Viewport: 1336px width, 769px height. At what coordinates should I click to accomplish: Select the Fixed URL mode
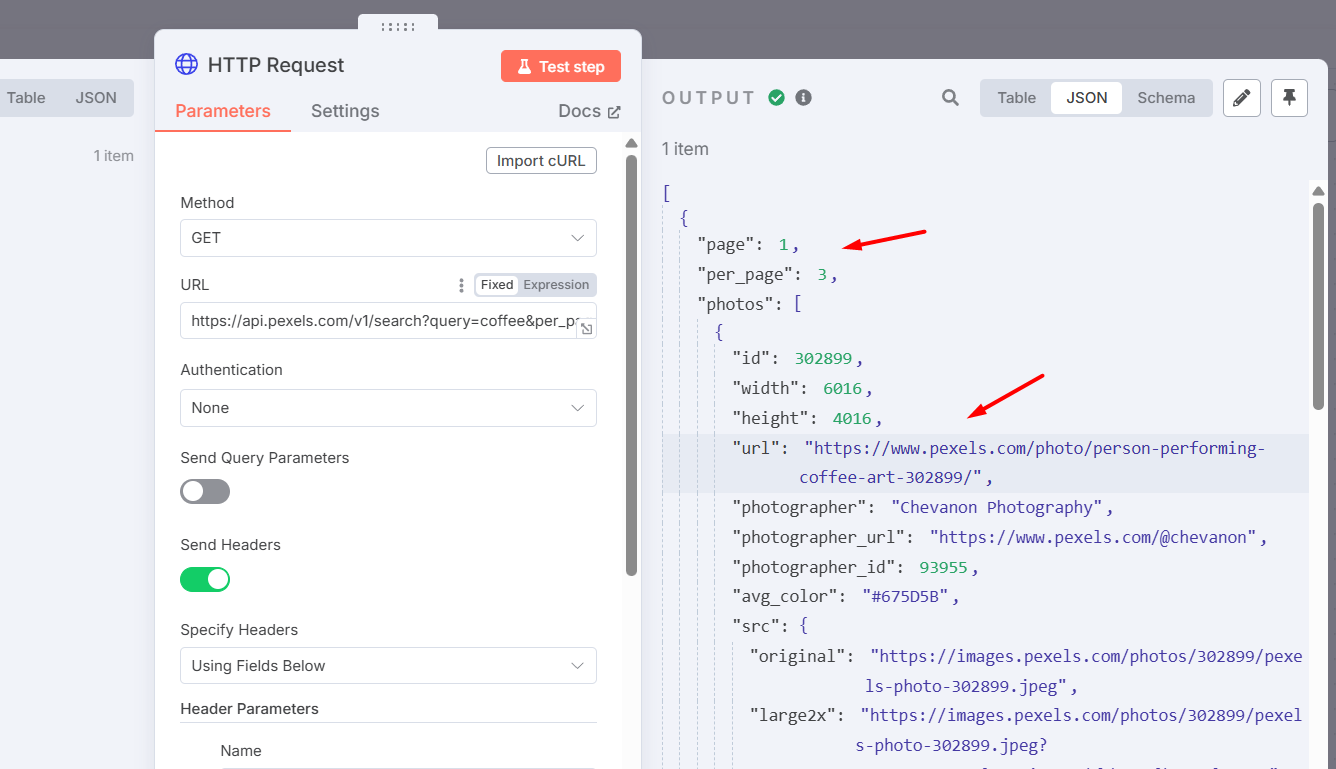(497, 285)
